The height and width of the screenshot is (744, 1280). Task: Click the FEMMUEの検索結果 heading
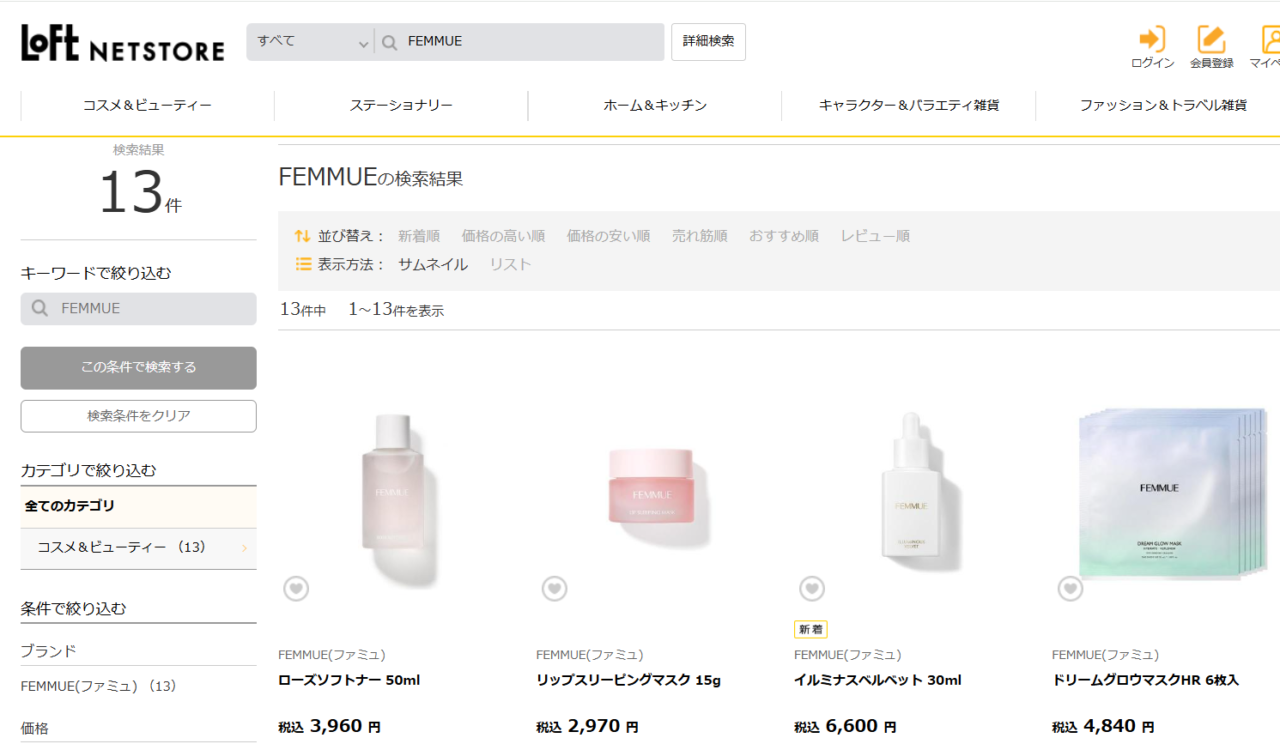[371, 178]
